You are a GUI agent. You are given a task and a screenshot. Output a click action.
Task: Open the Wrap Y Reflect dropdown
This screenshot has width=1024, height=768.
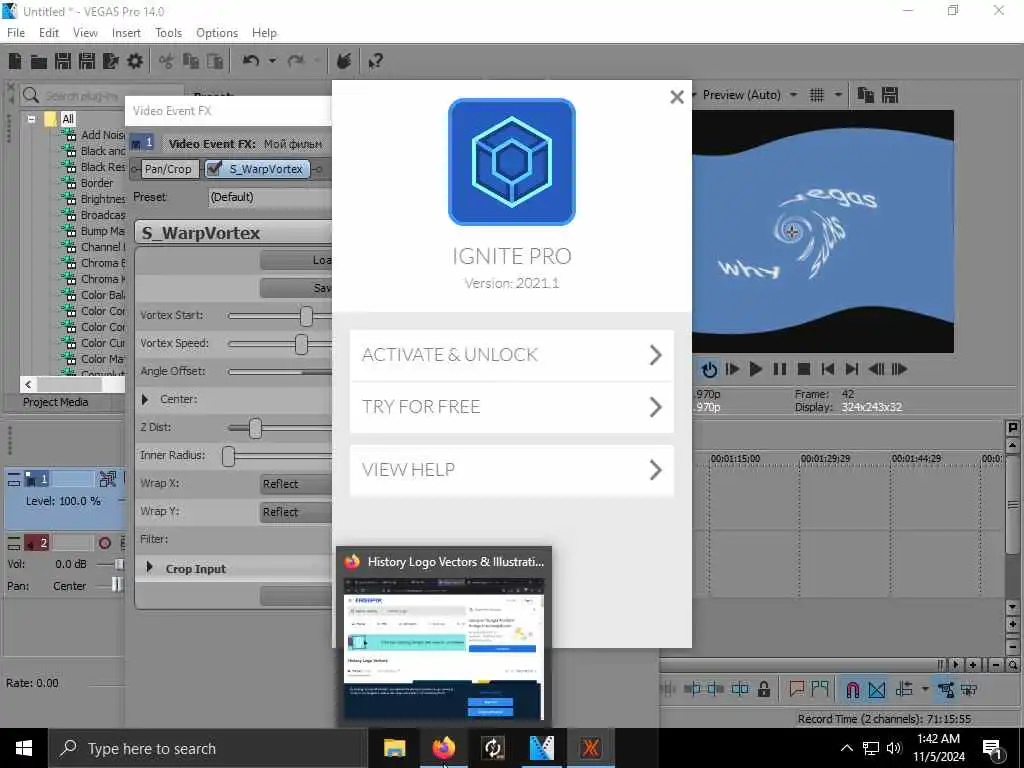296,512
